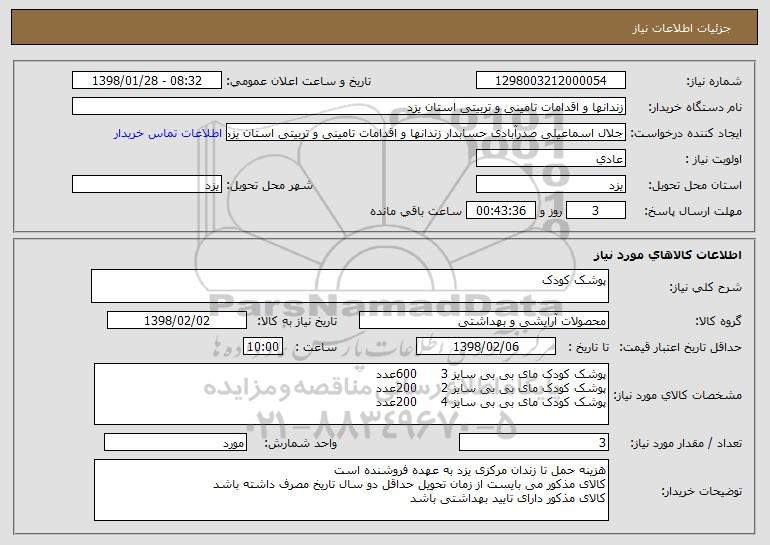This screenshot has width=770, height=545.
Task: Click the label حداقل تاریخ اعتبار قیمت
Action: tap(680, 348)
